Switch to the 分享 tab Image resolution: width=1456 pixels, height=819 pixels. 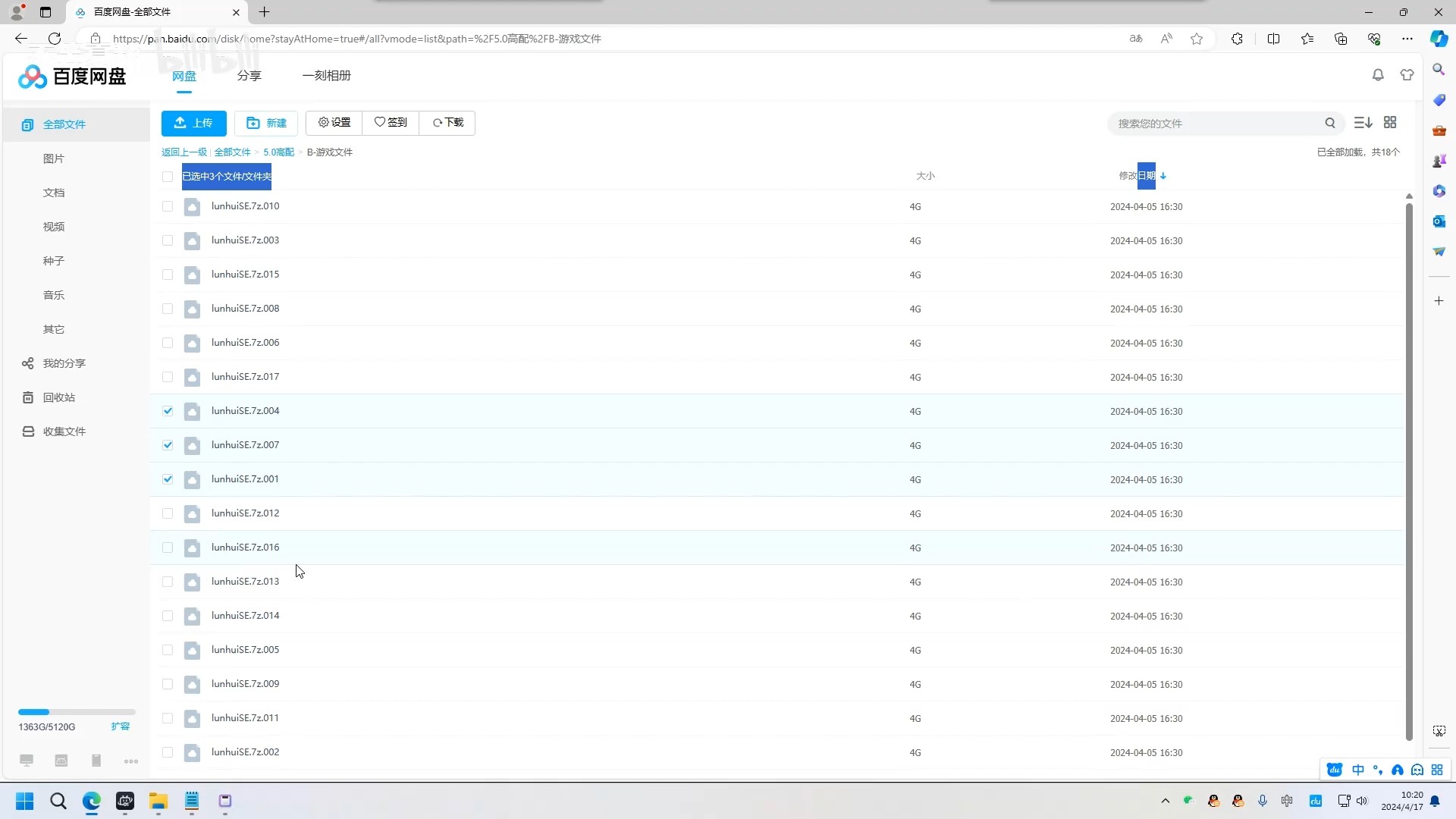pos(249,76)
